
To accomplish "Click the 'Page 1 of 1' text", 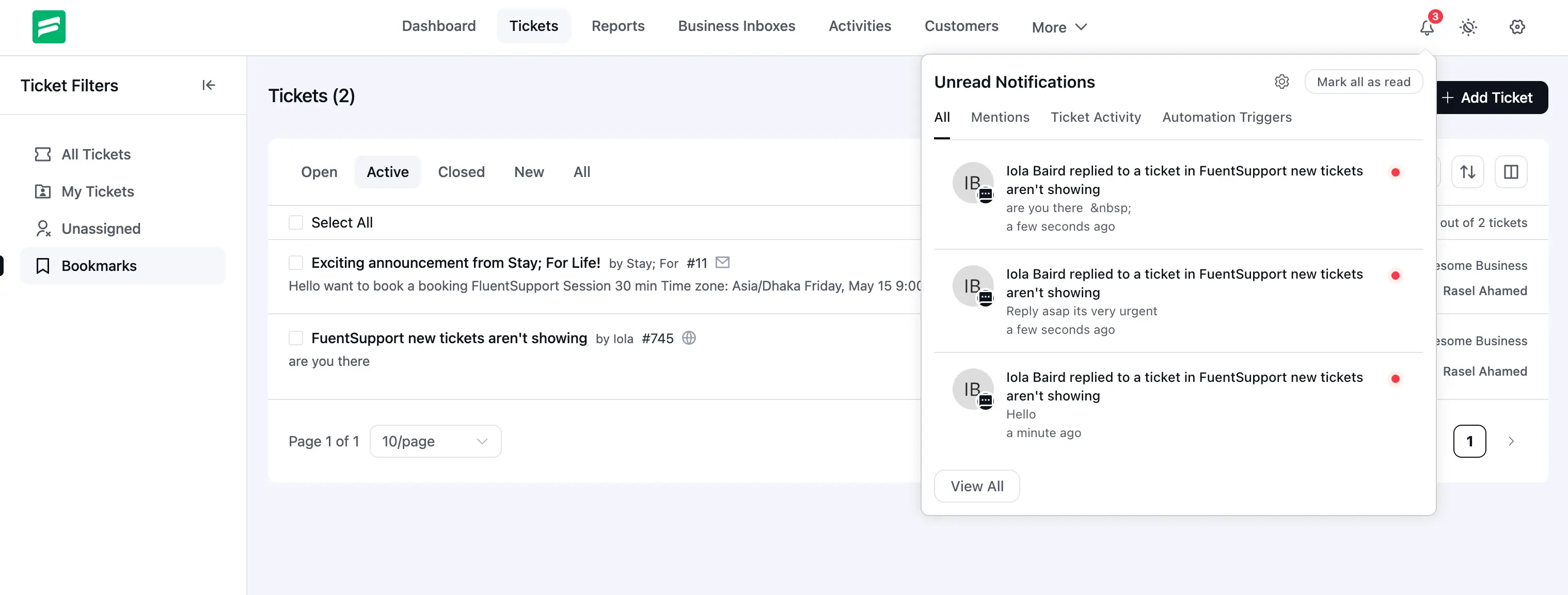I will tap(324, 441).
